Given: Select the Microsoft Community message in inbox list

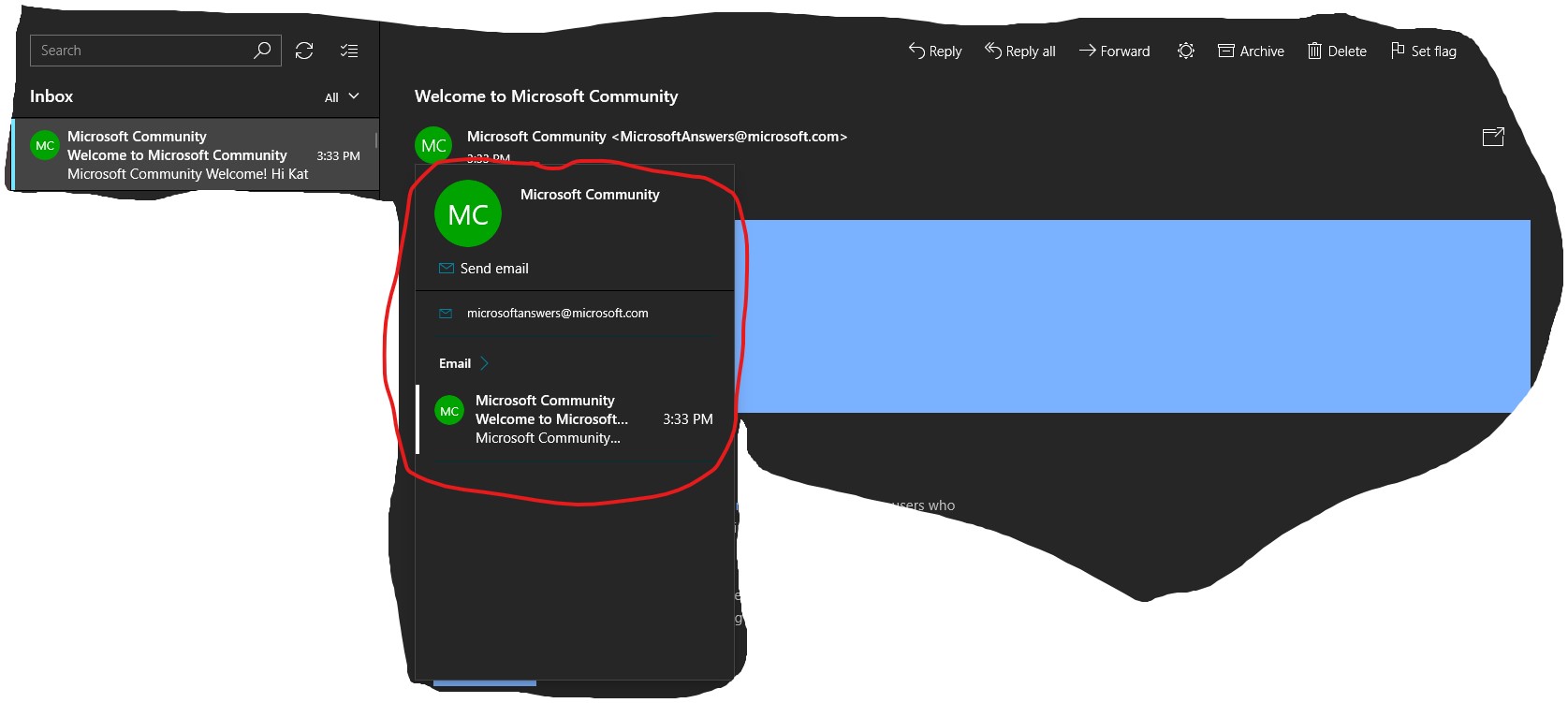Looking at the screenshot, I should click(x=196, y=155).
